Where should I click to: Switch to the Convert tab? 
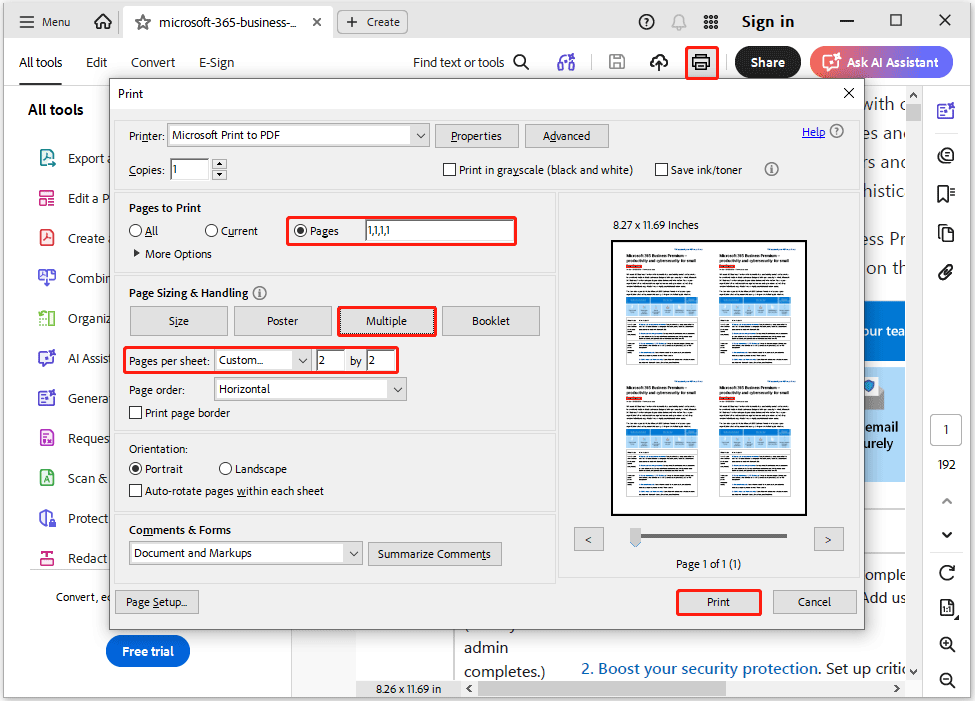(152, 62)
